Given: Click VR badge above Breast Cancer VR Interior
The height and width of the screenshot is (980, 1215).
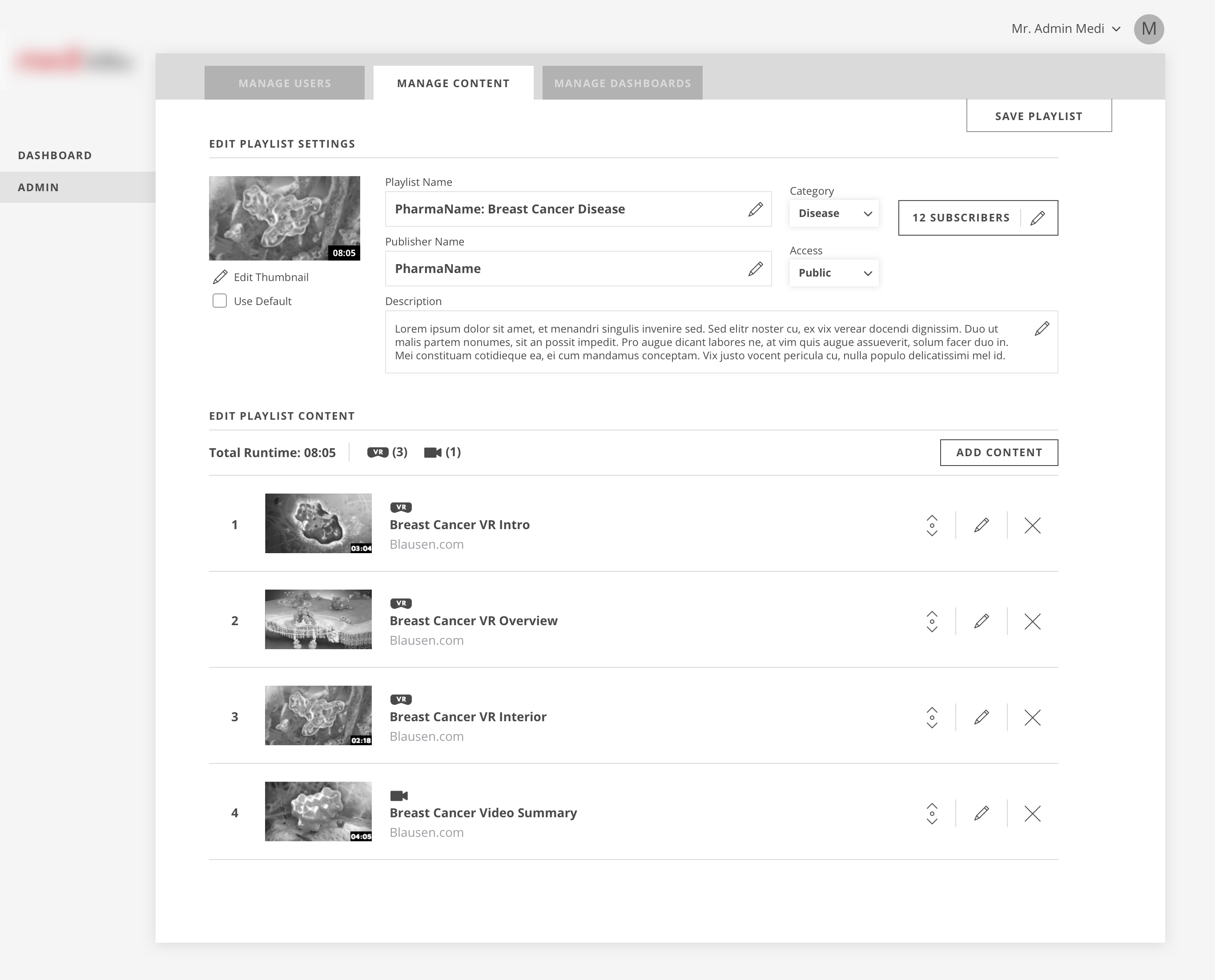Looking at the screenshot, I should [x=401, y=699].
